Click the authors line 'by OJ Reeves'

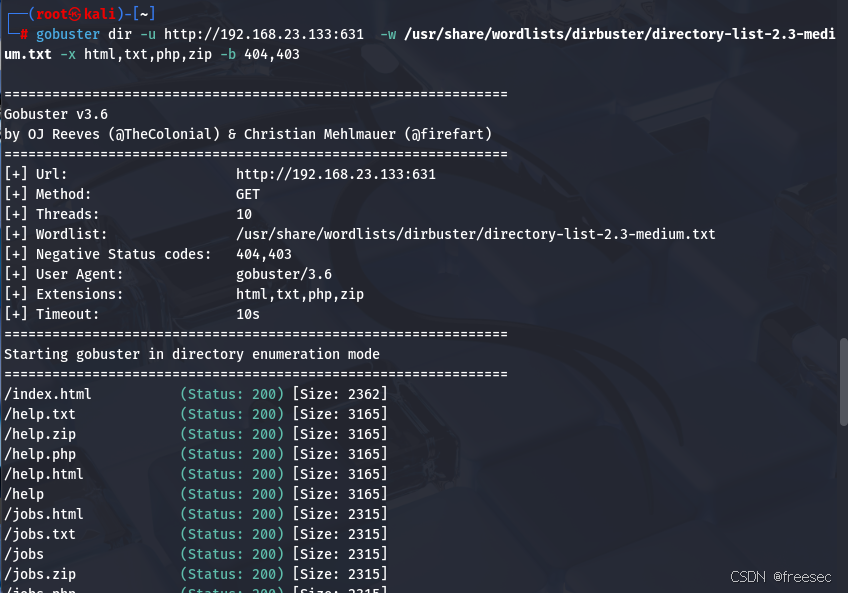[248, 134]
